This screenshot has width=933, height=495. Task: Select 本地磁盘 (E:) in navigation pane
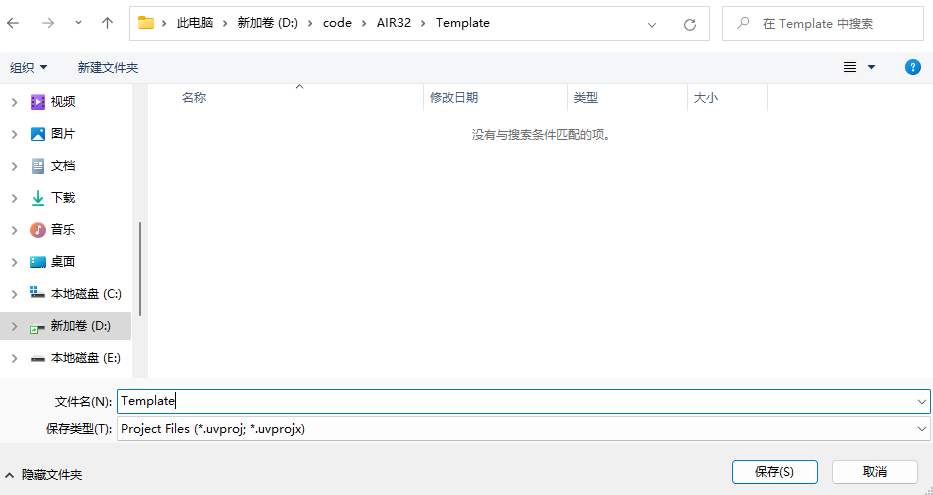pos(86,358)
